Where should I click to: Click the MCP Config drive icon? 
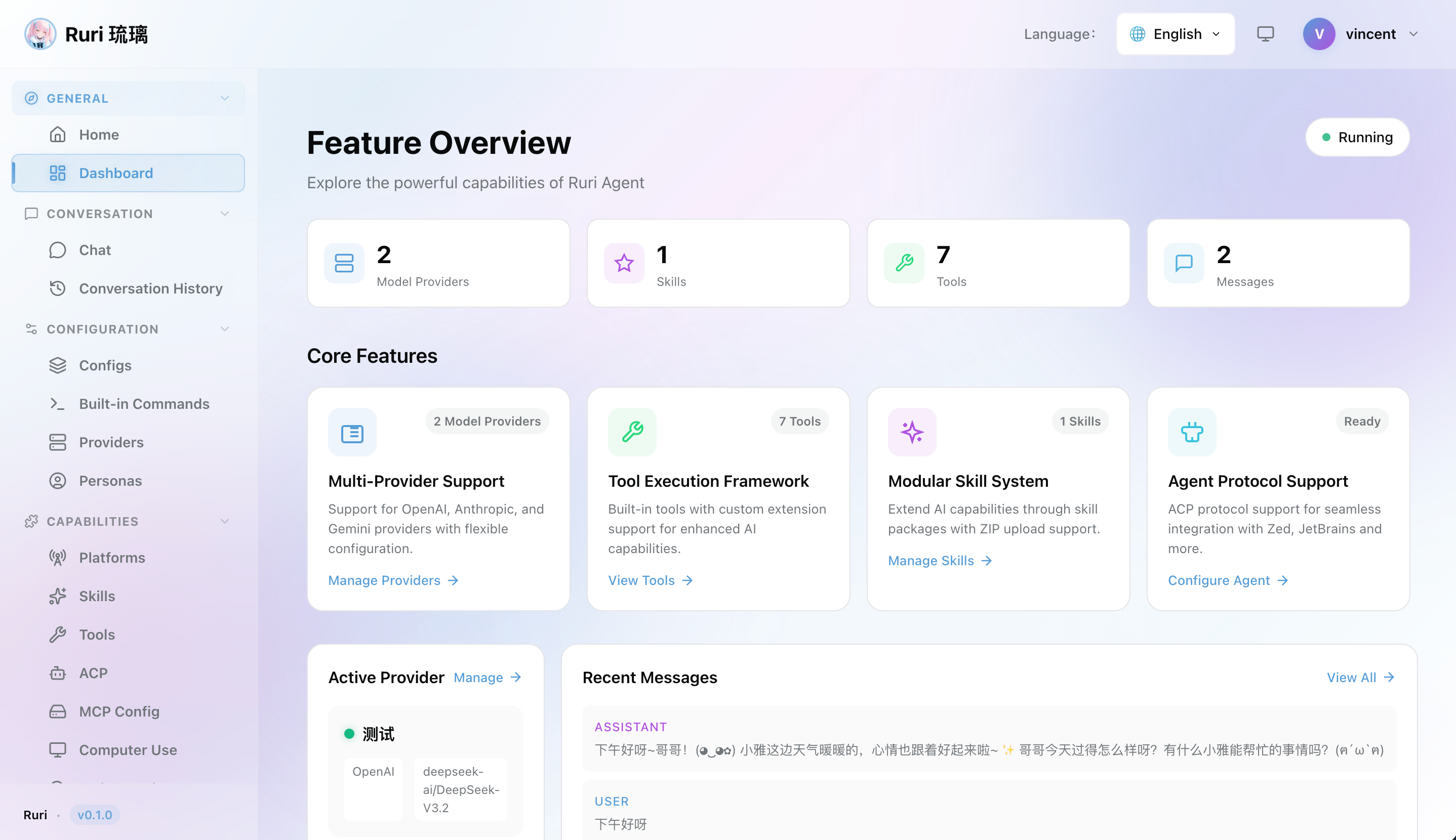[58, 711]
